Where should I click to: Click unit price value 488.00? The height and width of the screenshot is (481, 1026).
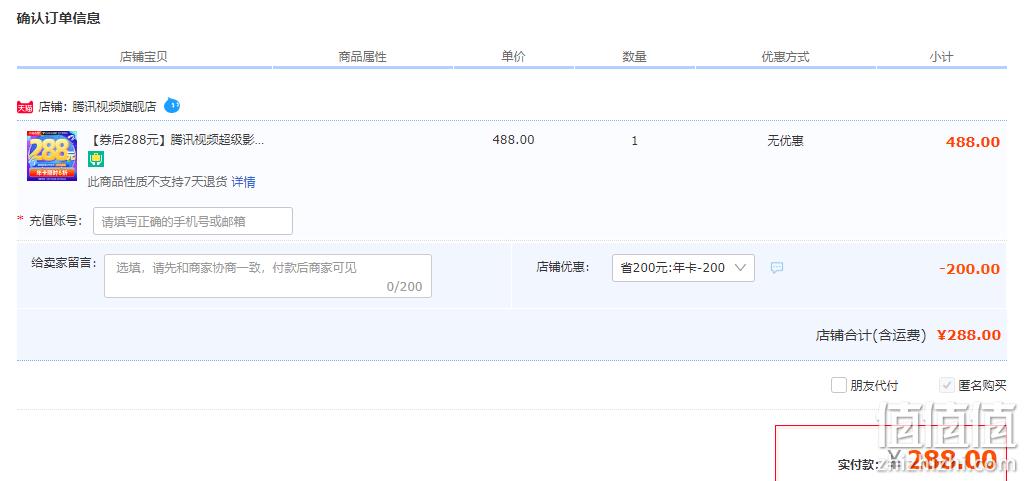coord(514,139)
